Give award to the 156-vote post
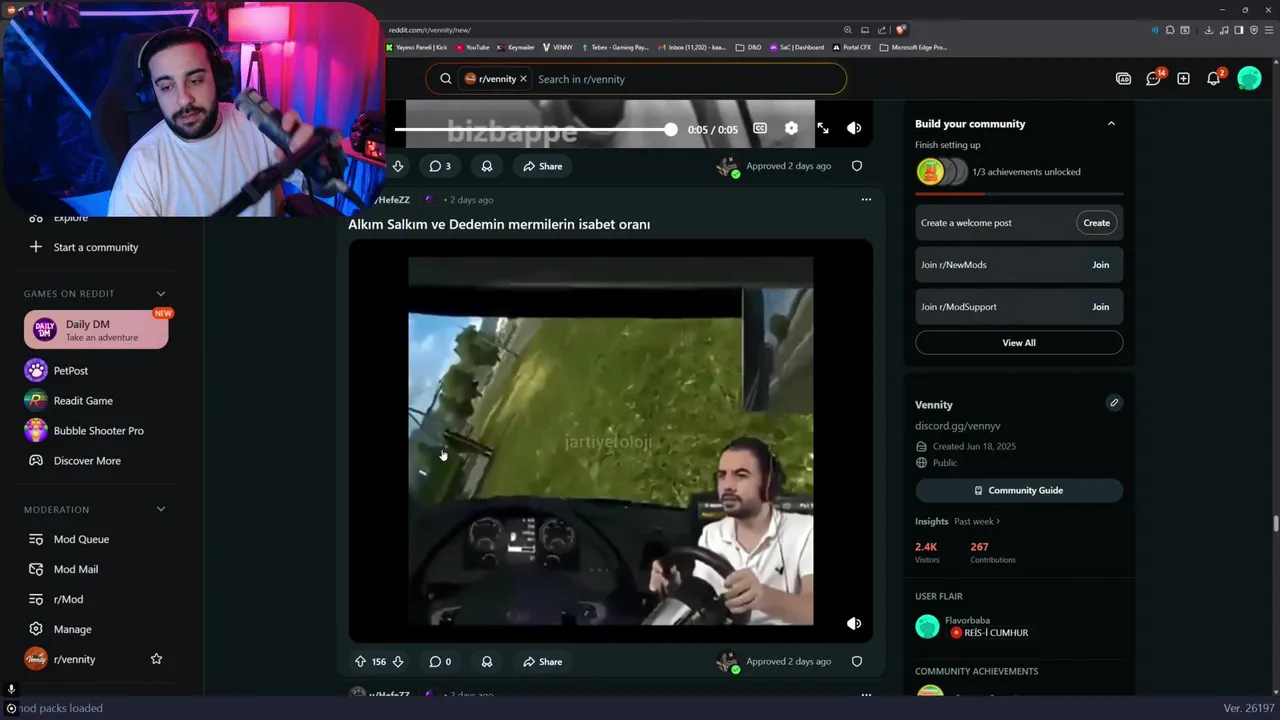This screenshot has height=720, width=1280. 487,661
